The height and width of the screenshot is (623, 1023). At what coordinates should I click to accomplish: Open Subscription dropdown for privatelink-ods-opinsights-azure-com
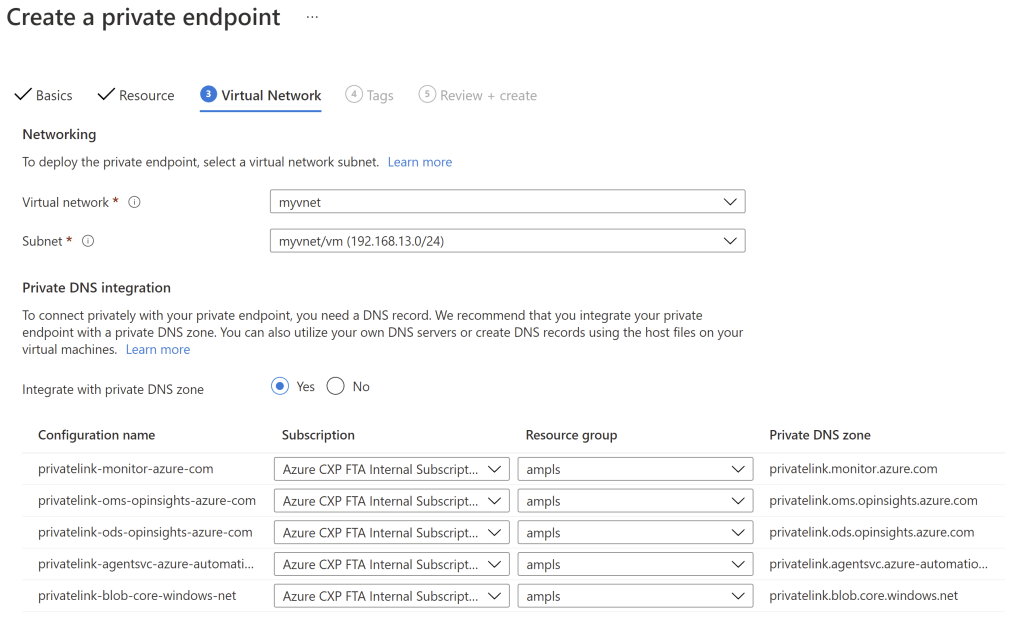pos(391,533)
